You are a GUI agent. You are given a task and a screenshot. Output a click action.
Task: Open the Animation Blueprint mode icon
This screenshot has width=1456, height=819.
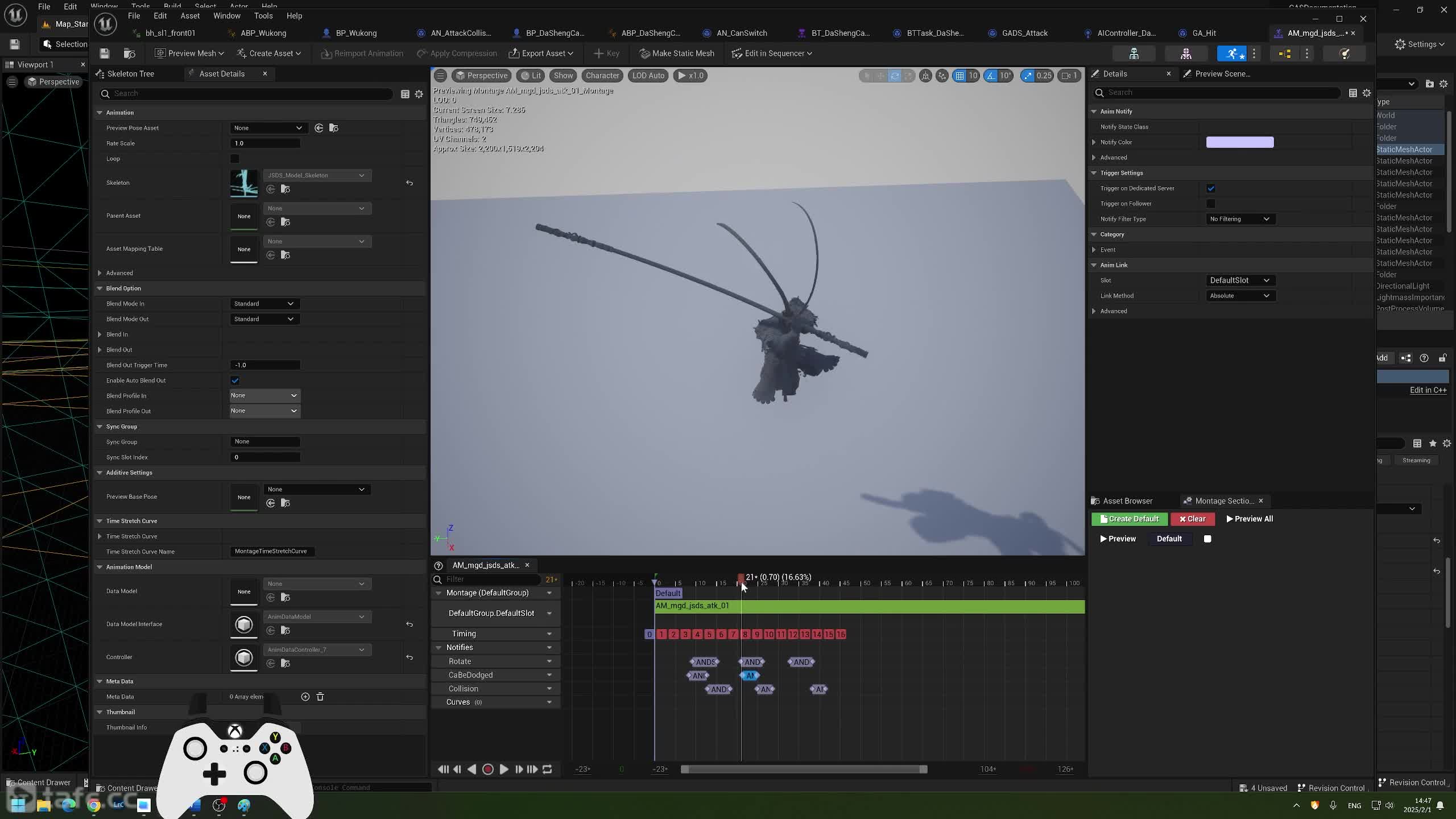click(x=1284, y=53)
